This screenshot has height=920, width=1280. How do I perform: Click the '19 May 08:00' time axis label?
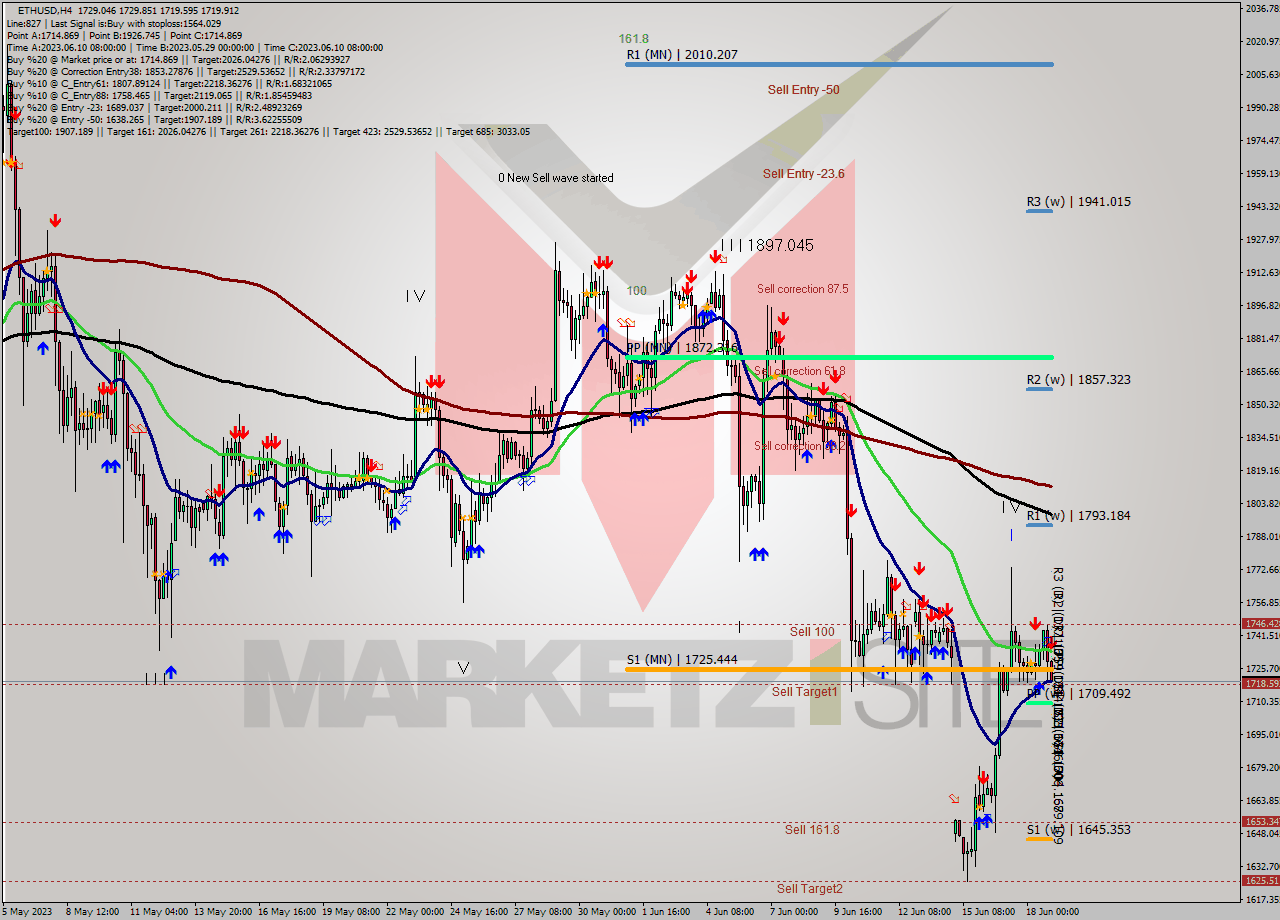[350, 912]
